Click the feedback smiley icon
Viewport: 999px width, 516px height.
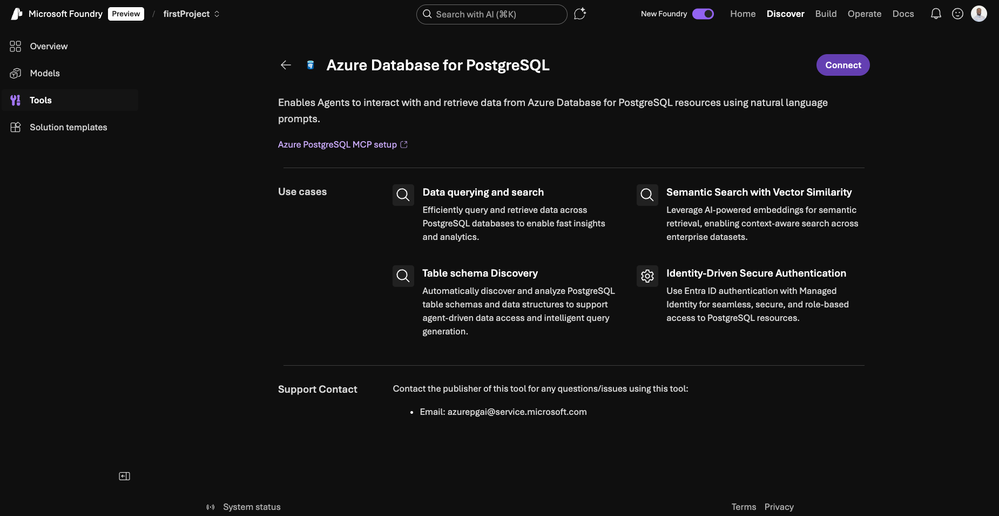tap(957, 14)
